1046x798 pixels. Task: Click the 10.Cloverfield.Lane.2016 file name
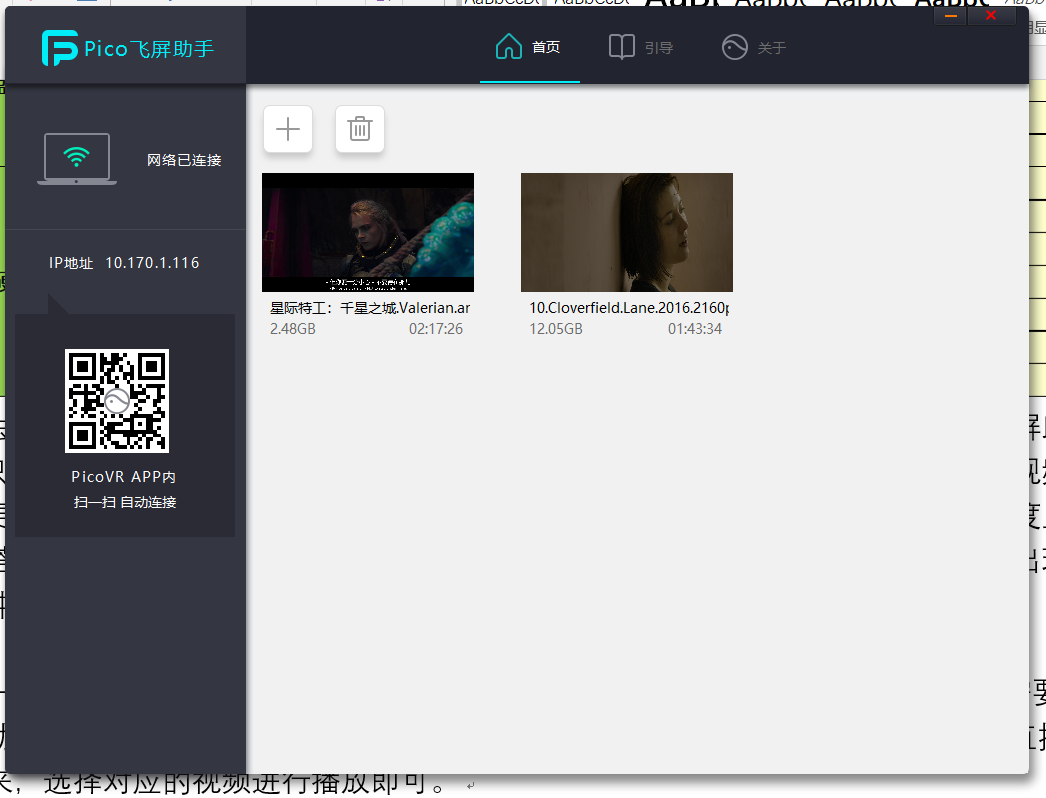(x=629, y=308)
